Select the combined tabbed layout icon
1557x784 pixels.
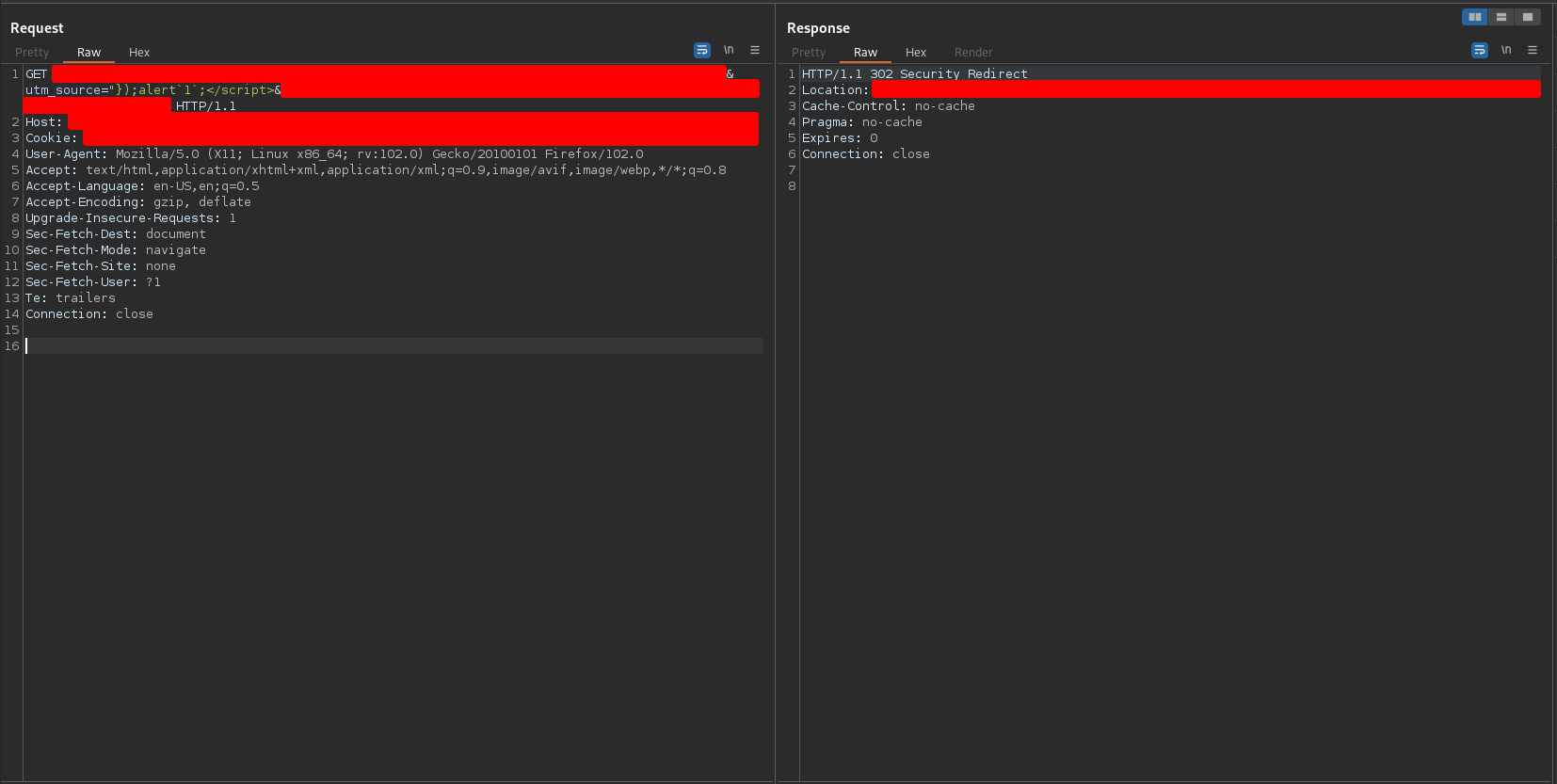[x=1528, y=17]
